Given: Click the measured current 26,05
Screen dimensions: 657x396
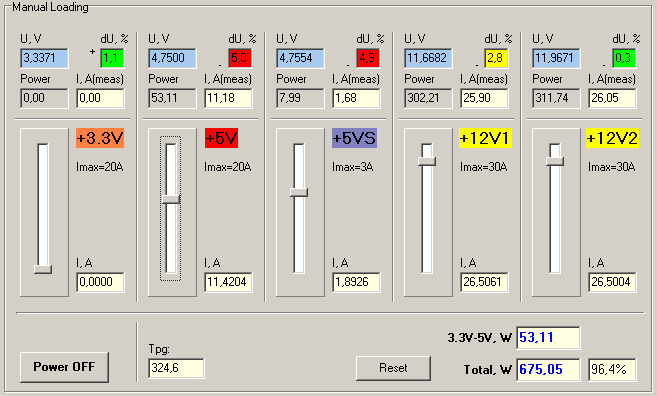Looking at the screenshot, I should 612,98.
